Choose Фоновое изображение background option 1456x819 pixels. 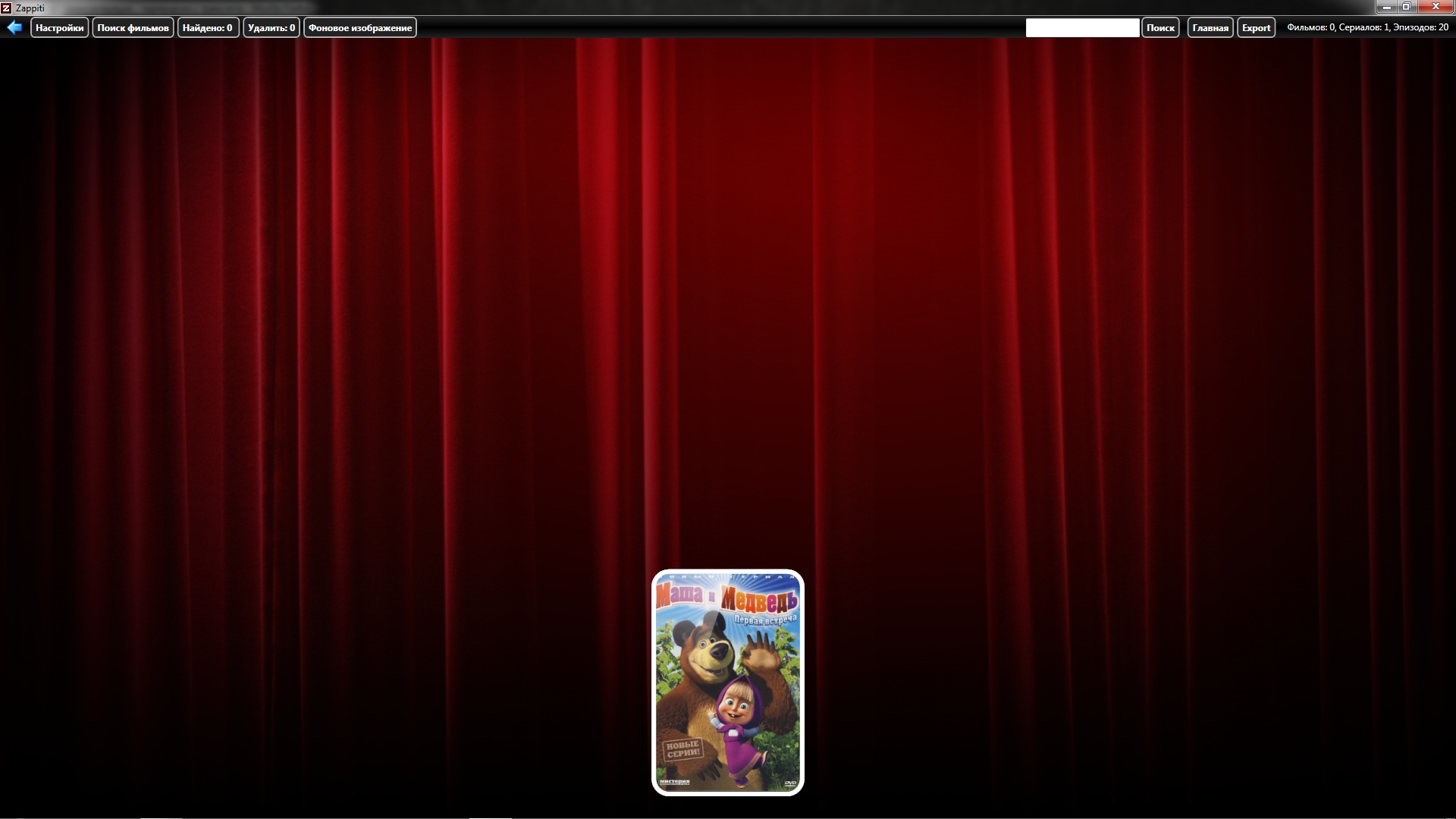coord(360,28)
